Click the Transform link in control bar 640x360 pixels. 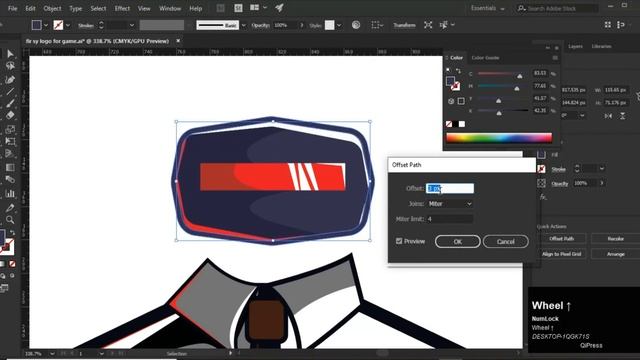[x=404, y=25]
